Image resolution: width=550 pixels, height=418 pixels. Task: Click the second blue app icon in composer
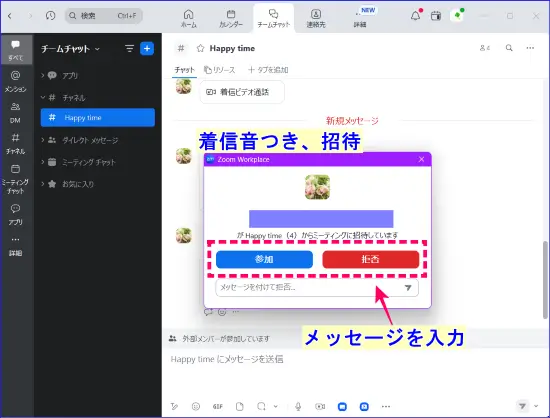(x=364, y=406)
